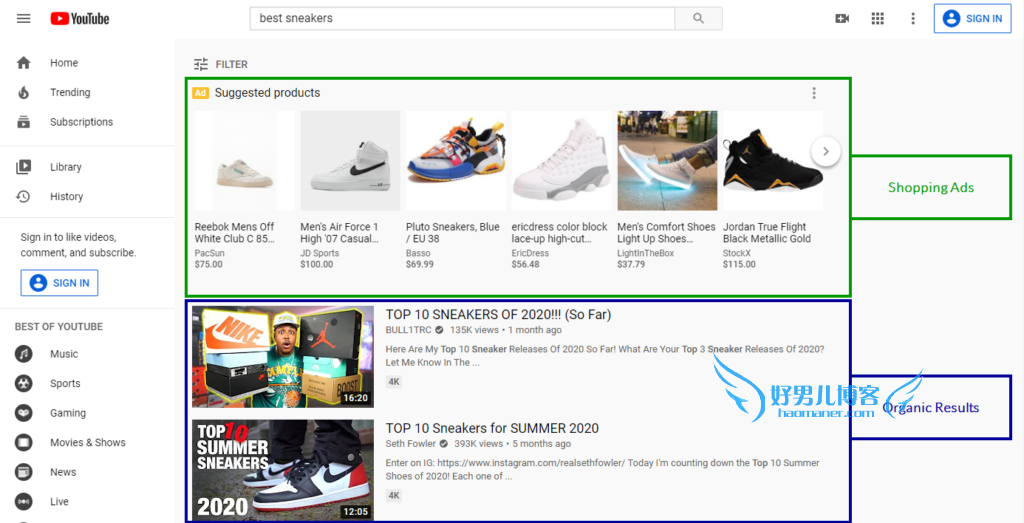Screen dimensions: 1024x523
Task: Open the create video camera icon
Action: pyautogui.click(x=842, y=18)
